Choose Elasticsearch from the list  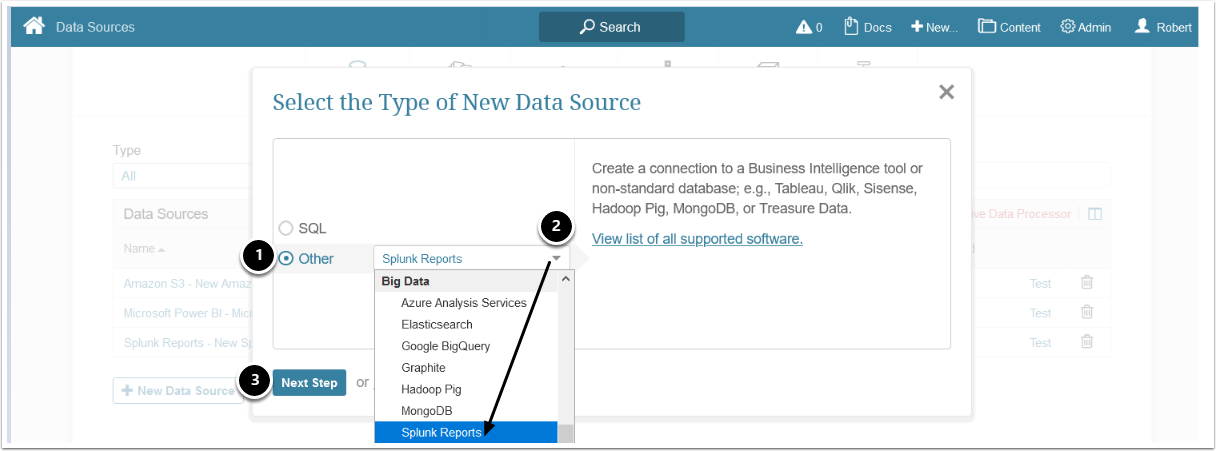coord(437,324)
